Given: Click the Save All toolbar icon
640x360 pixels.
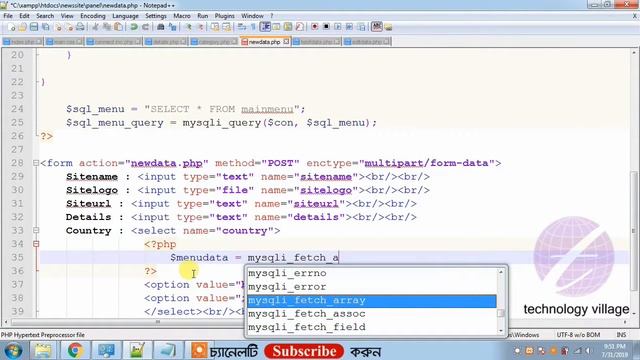Looking at the screenshot, I should point(45,27).
